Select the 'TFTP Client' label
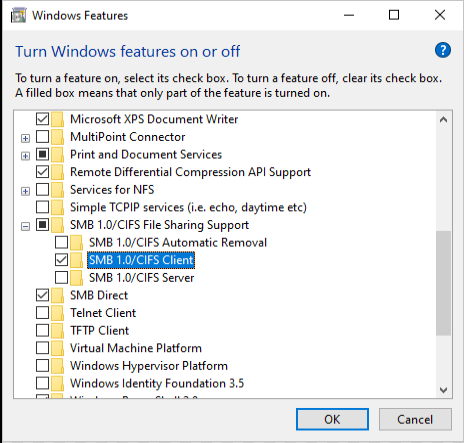464x443 pixels. [x=99, y=331]
